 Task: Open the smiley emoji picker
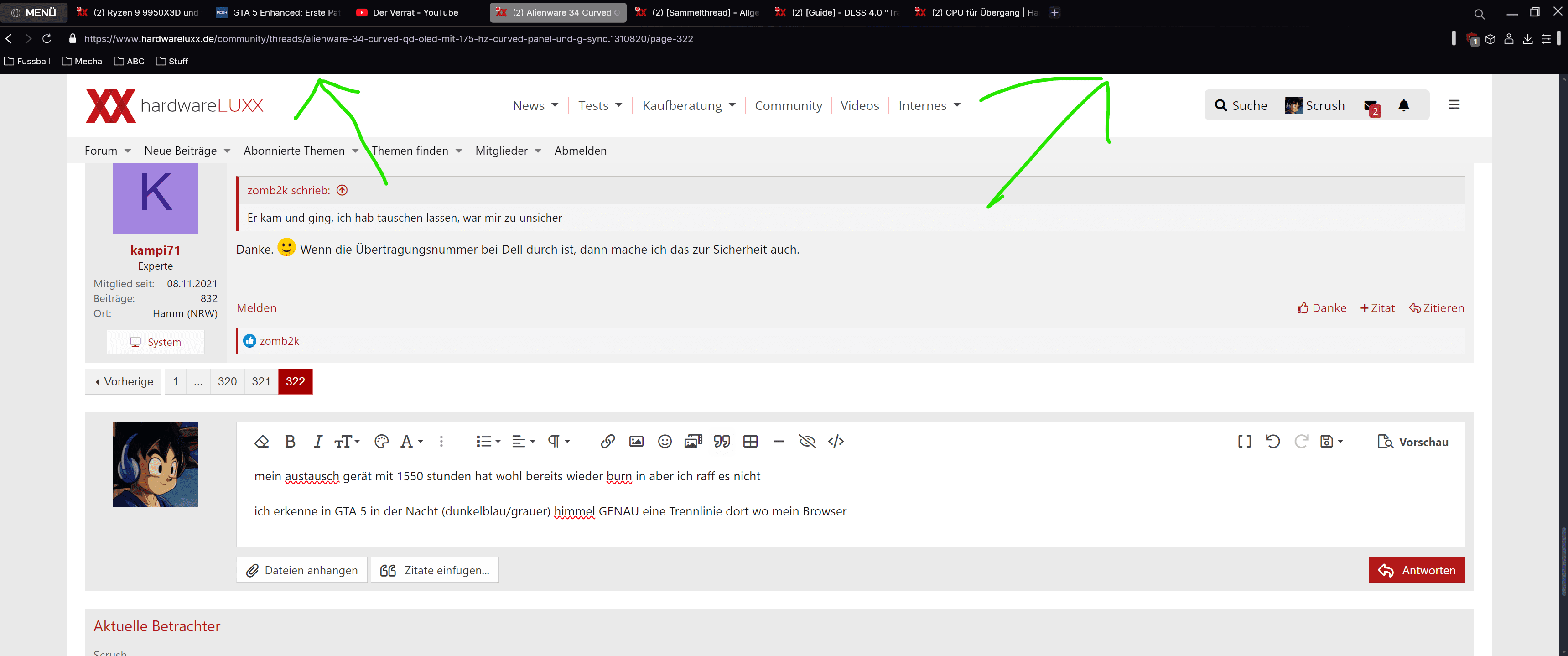665,441
